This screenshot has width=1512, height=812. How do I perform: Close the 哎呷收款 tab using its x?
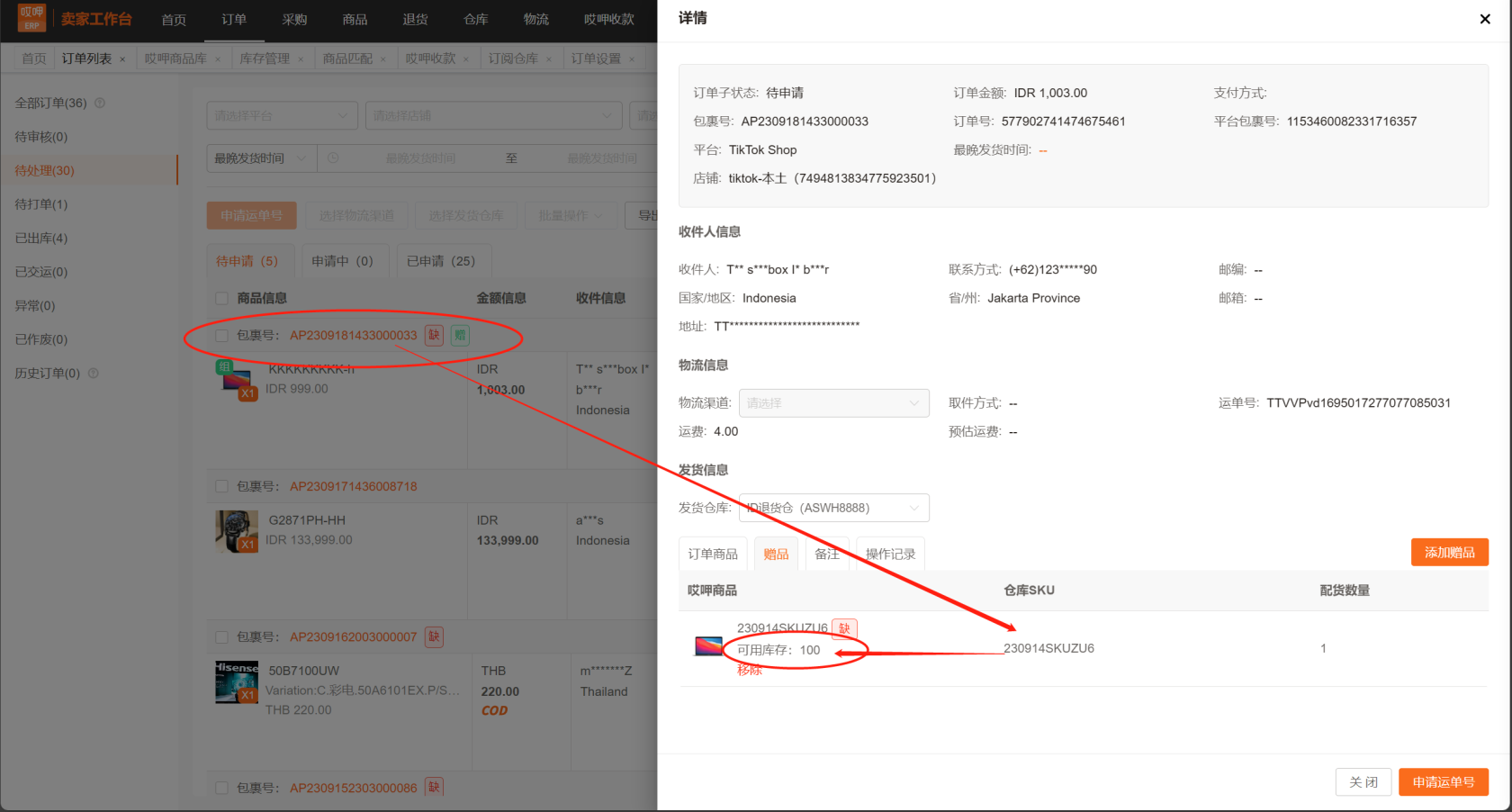(466, 59)
